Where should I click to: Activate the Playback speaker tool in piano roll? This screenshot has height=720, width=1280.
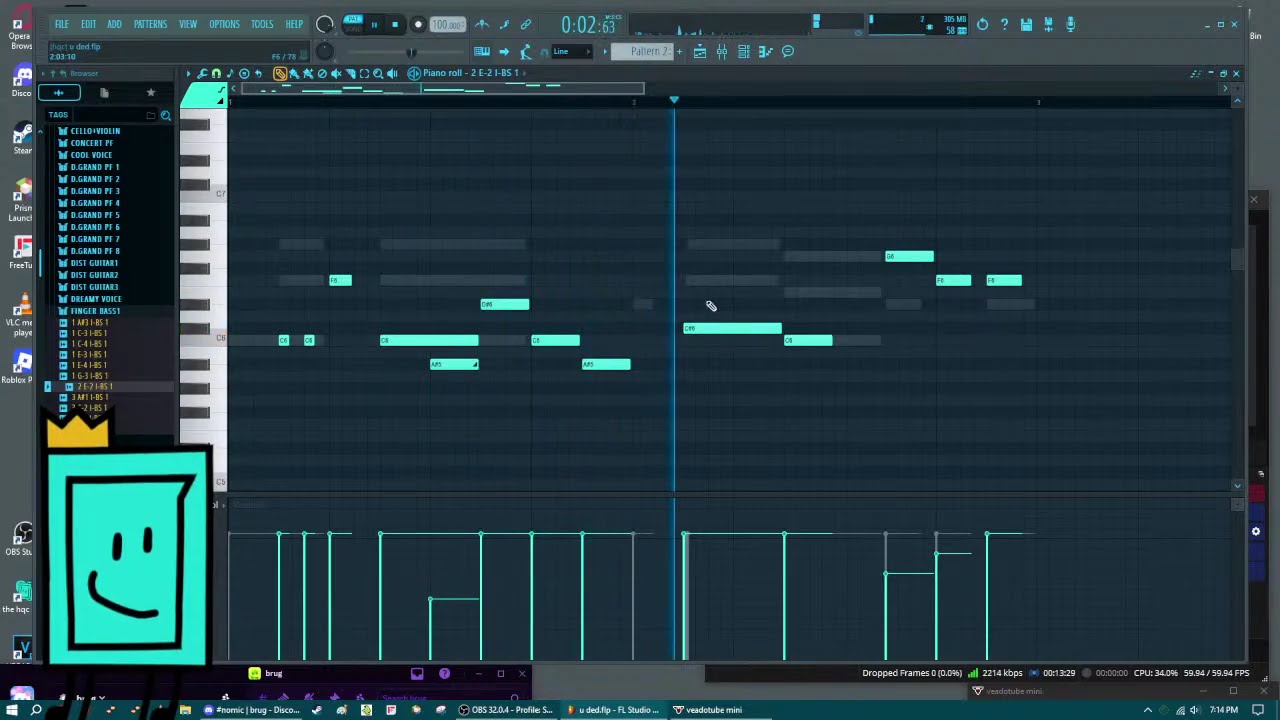392,73
